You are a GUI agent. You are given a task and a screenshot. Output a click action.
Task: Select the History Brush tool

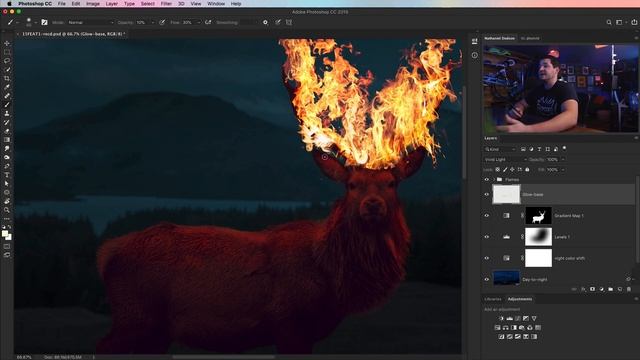tap(7, 122)
